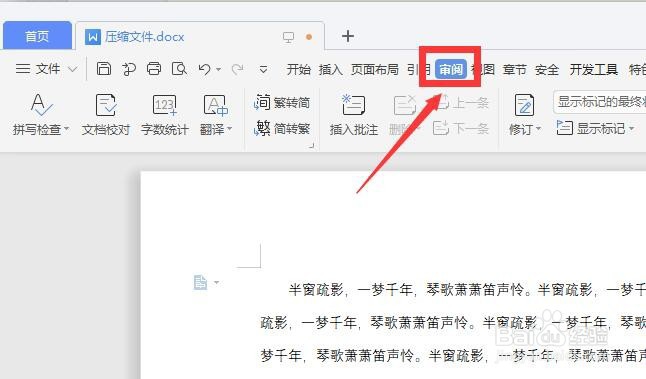Click the 字数统计 word count icon

164,105
